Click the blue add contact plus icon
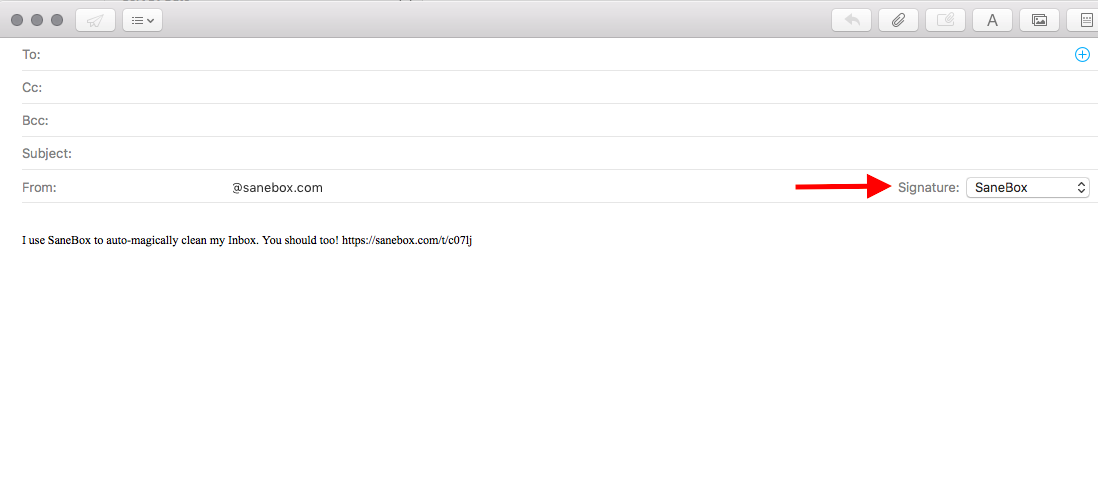The image size is (1098, 499). 1082,55
